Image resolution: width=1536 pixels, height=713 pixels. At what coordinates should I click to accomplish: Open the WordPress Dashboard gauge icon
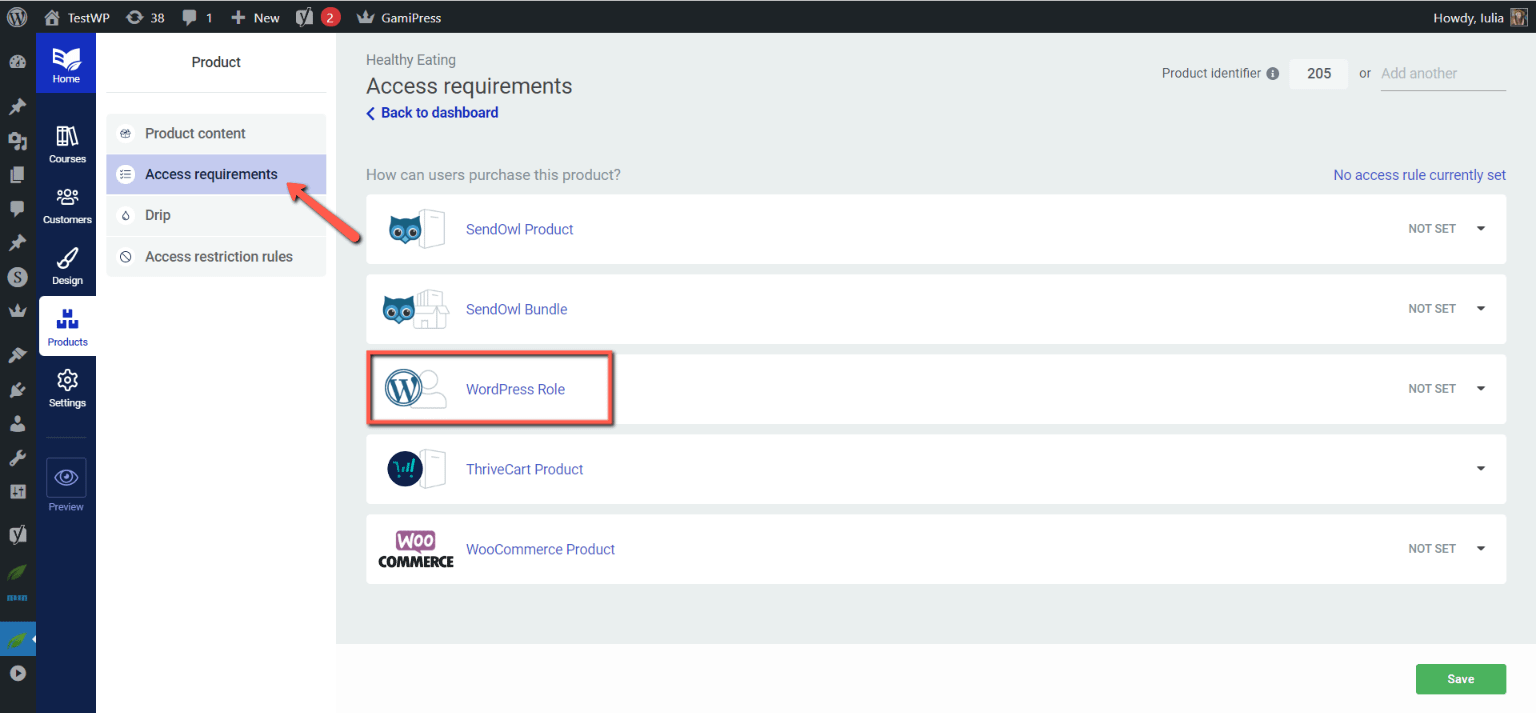pyautogui.click(x=17, y=62)
